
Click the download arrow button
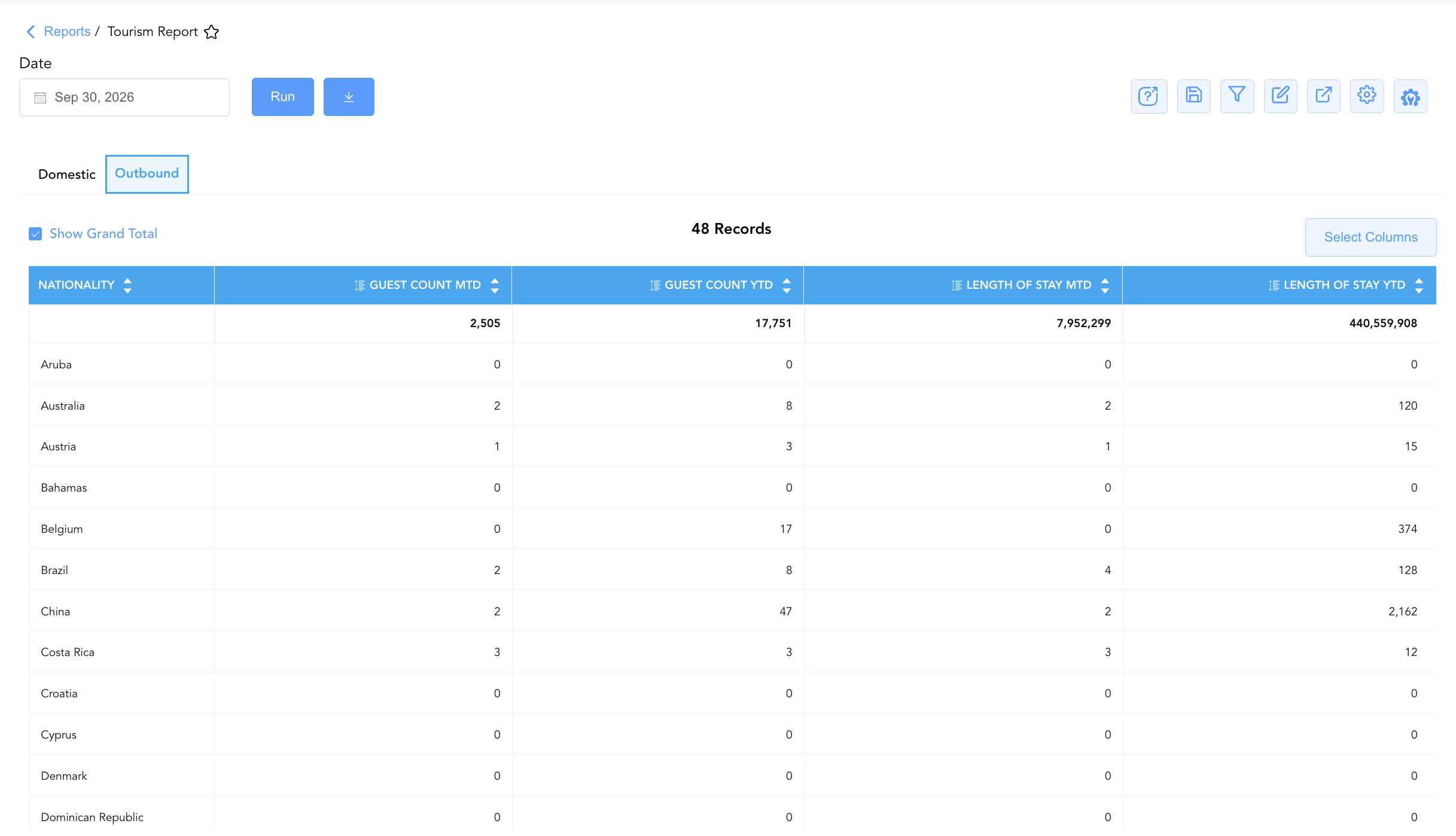point(349,97)
